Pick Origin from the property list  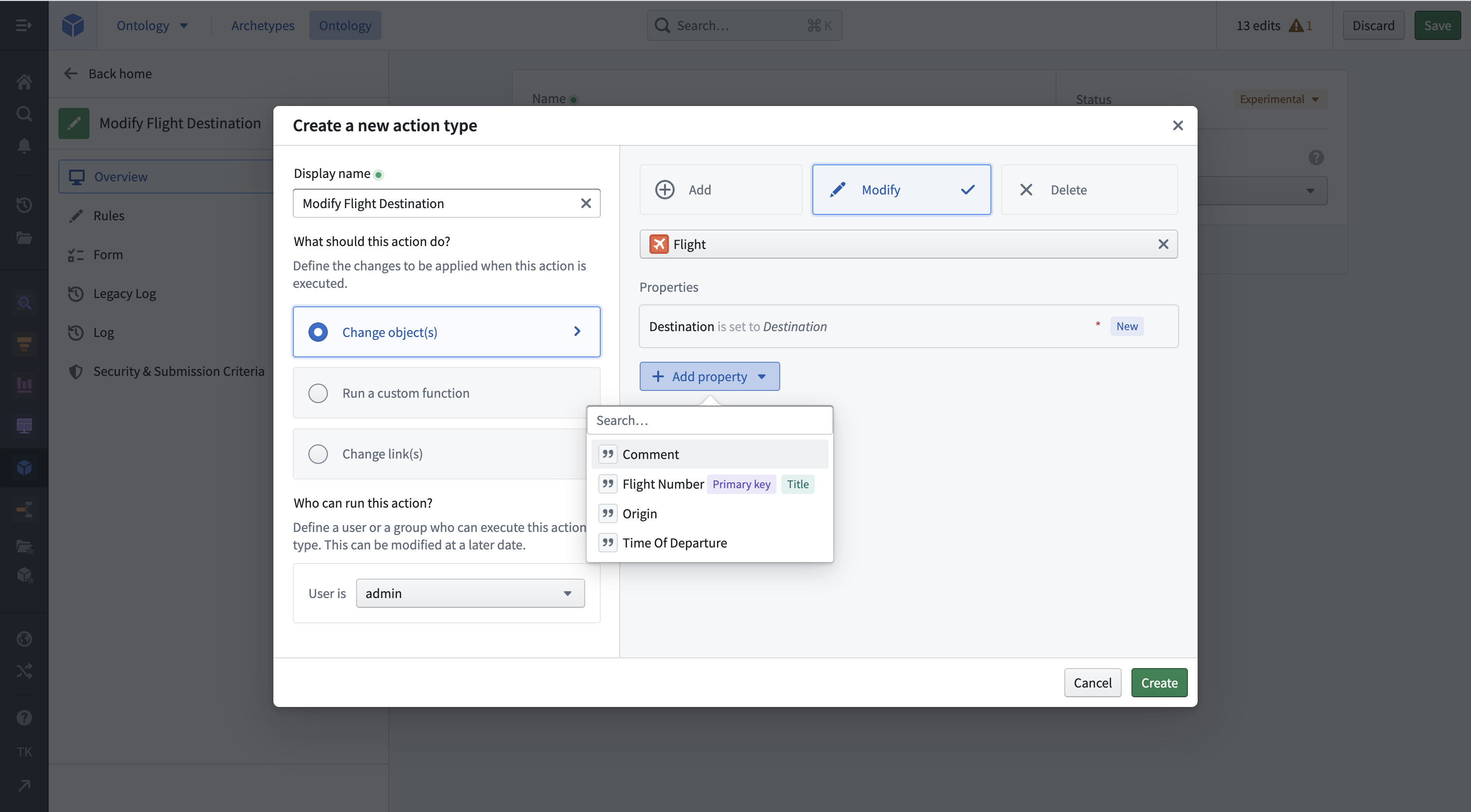pos(709,513)
